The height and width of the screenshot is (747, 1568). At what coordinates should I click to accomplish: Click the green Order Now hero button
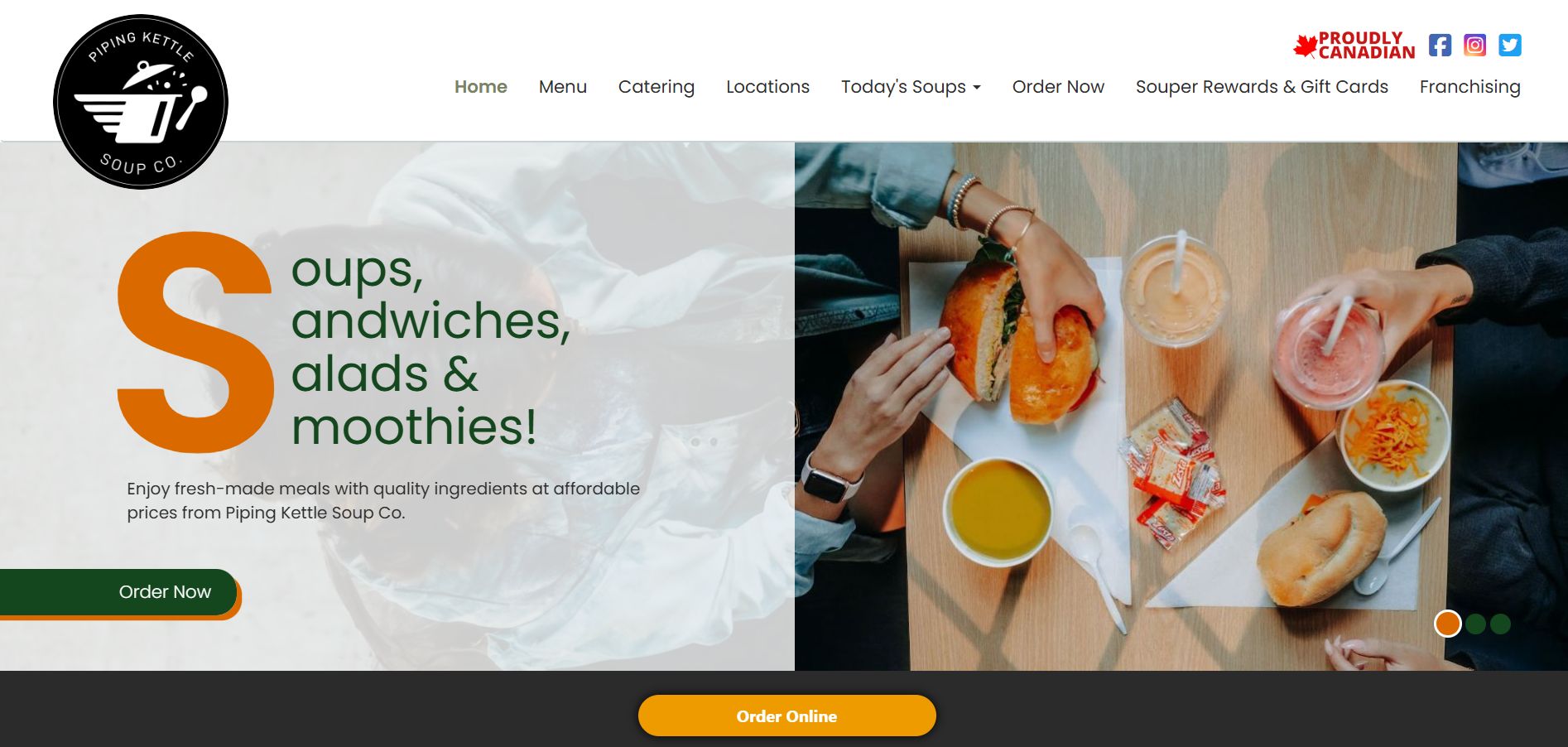click(x=118, y=592)
